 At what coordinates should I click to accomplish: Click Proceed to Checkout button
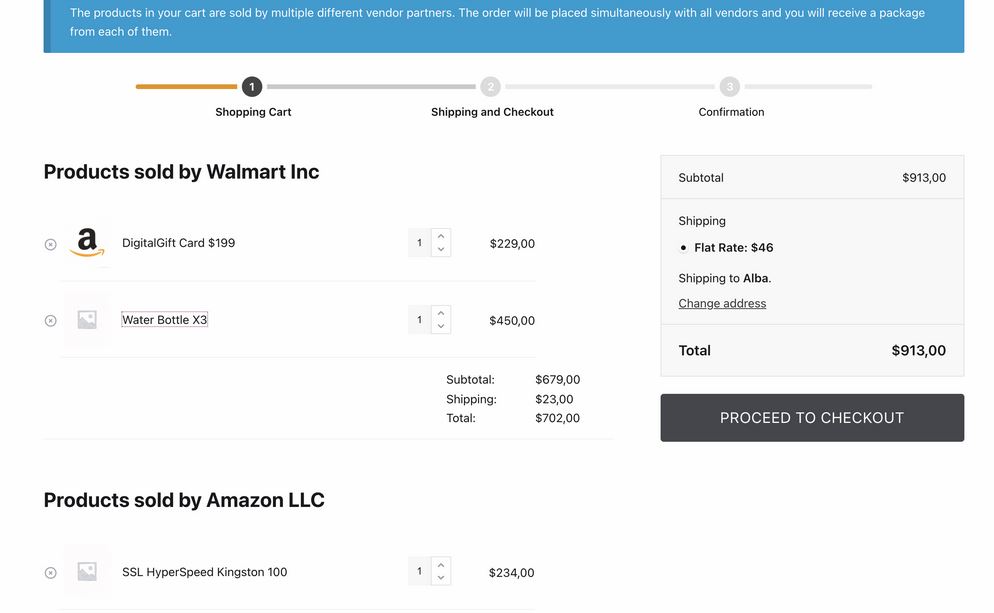click(x=812, y=418)
